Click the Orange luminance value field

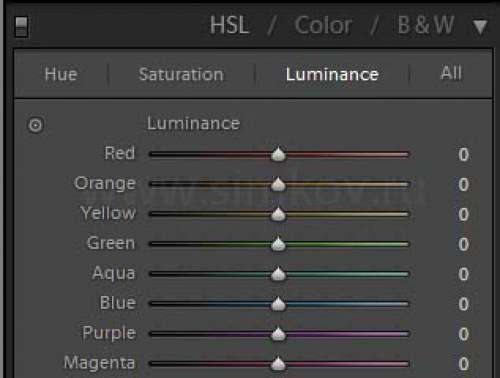click(464, 184)
